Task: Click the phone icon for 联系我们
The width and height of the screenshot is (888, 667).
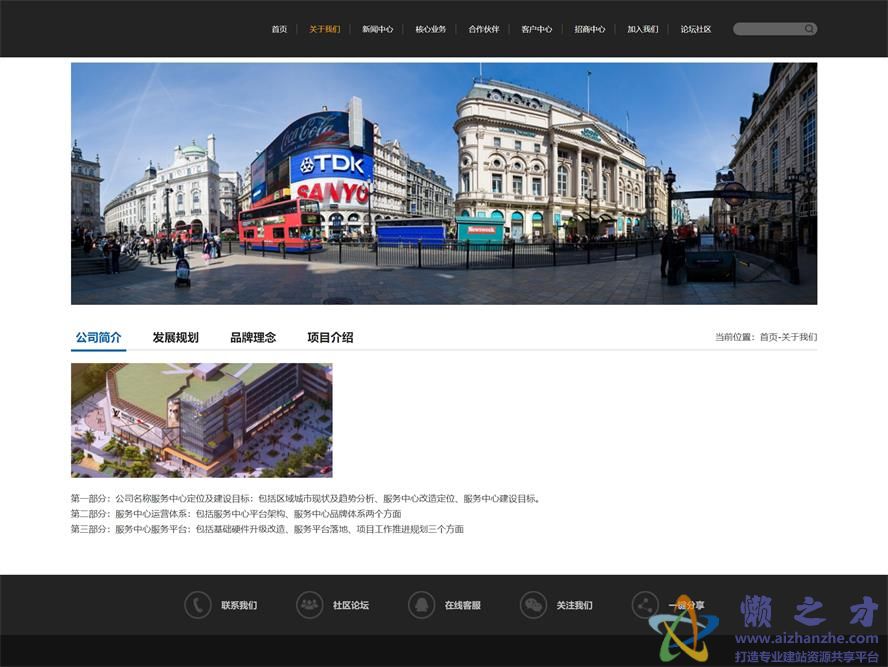Action: click(198, 605)
